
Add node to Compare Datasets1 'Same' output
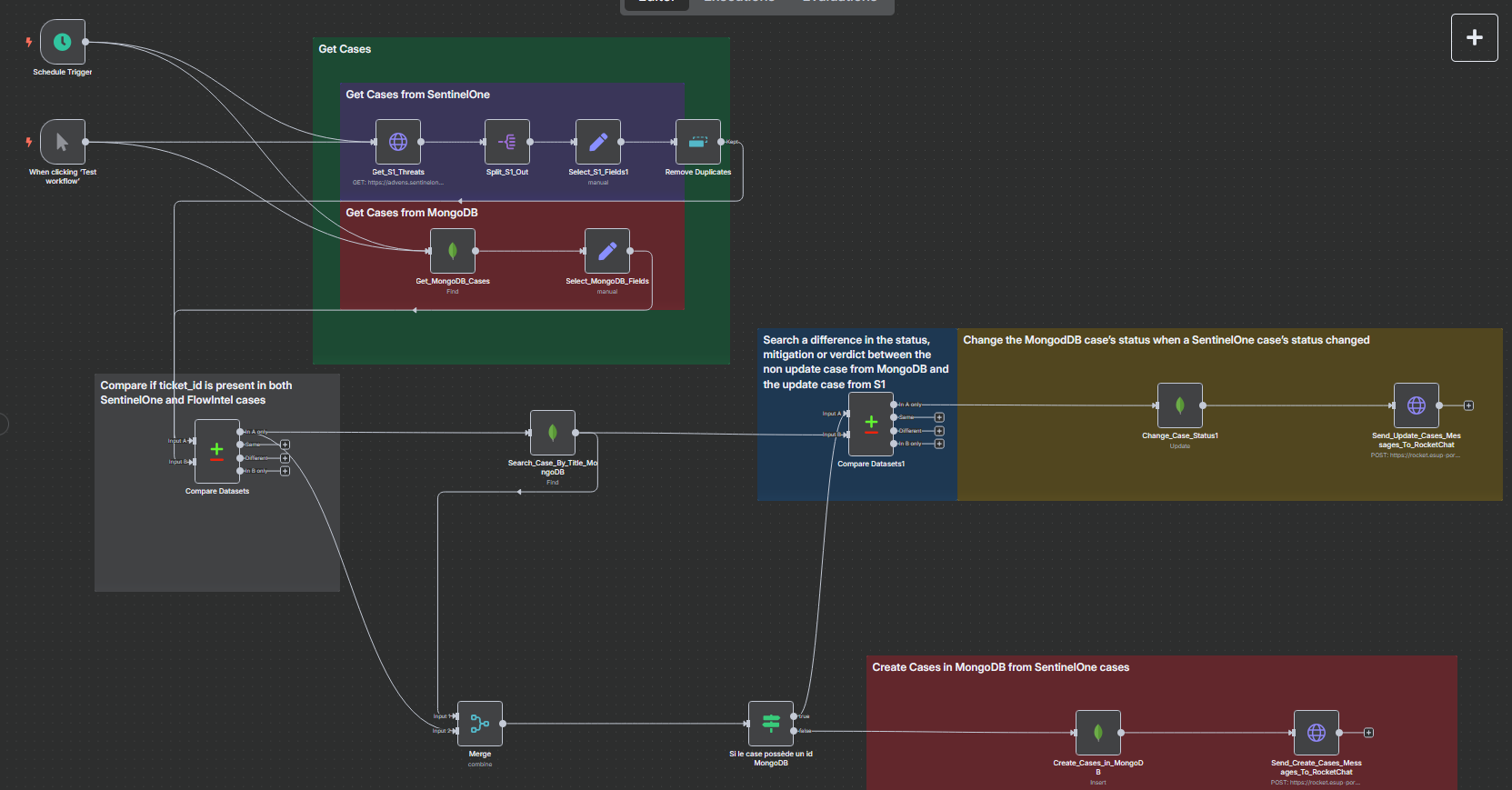[939, 417]
